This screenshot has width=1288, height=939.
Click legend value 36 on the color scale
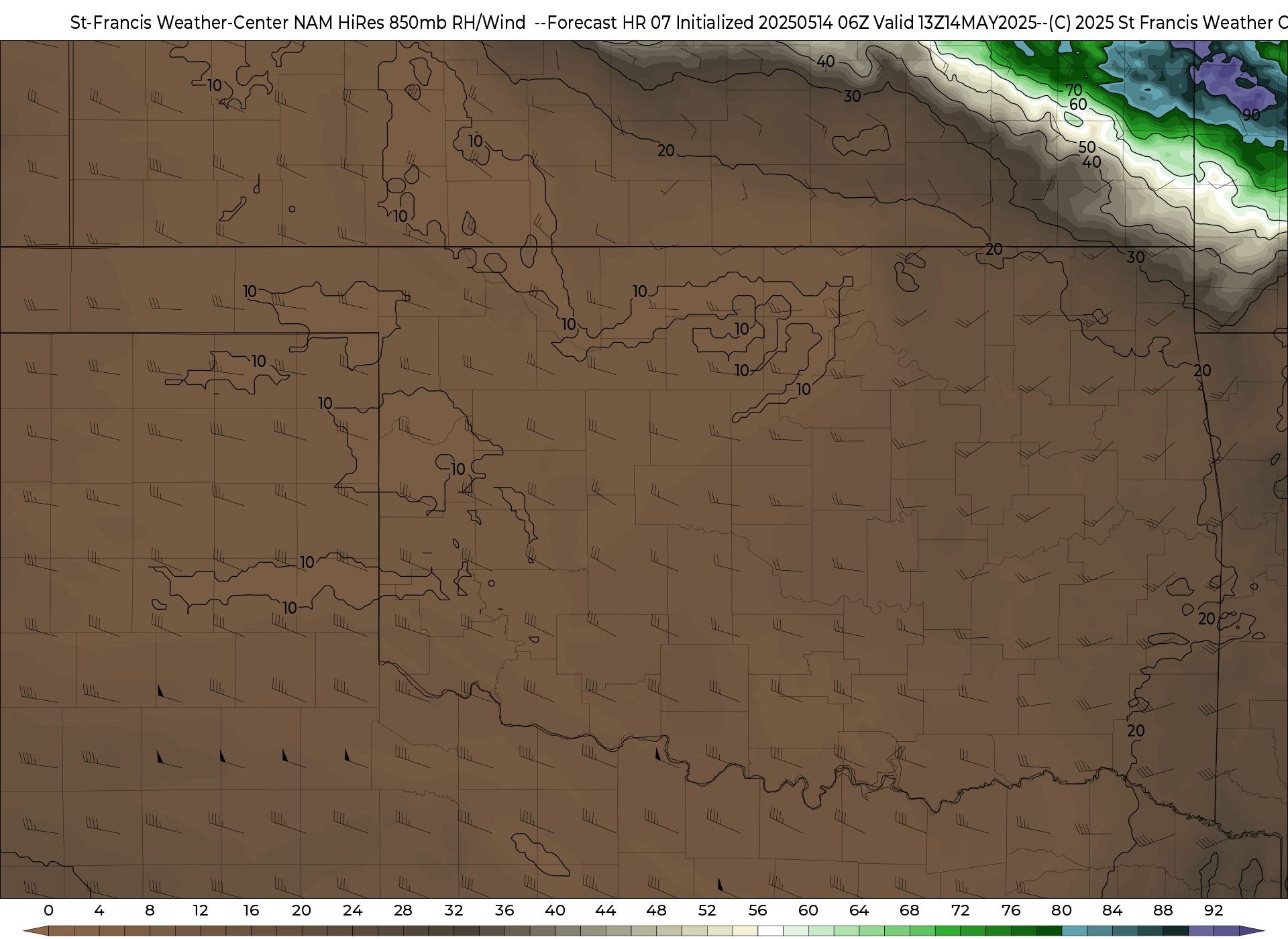click(504, 910)
